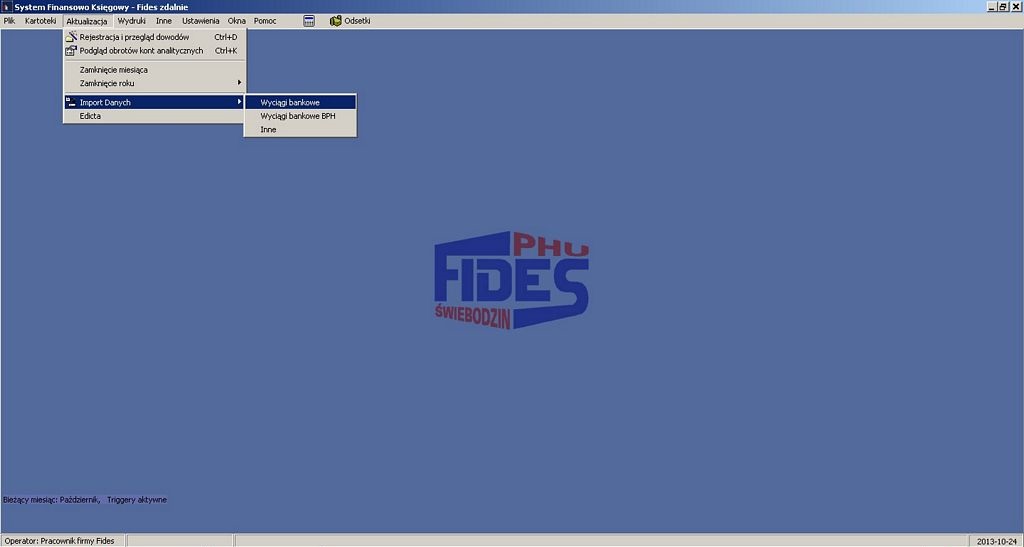Image resolution: width=1024 pixels, height=547 pixels.
Task: Open the Ustawienia menu
Action: click(200, 21)
